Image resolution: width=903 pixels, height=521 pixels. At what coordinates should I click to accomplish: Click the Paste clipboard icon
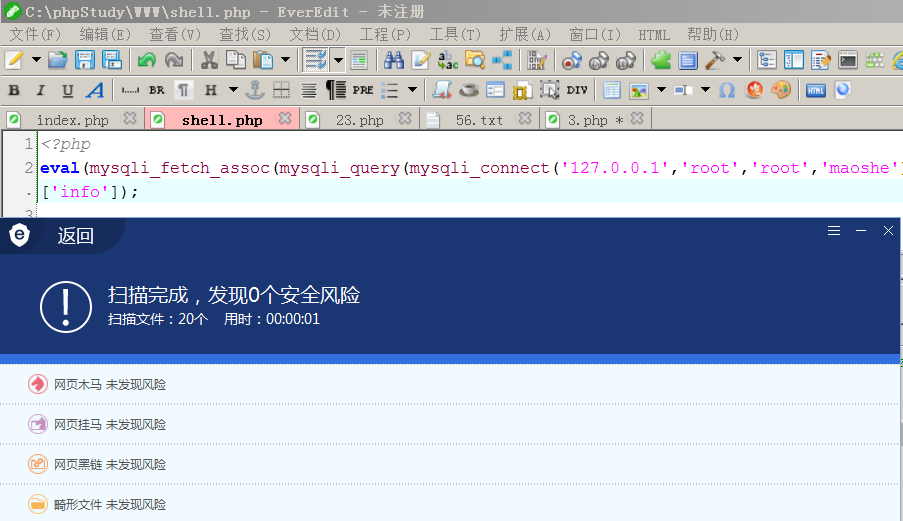point(263,60)
